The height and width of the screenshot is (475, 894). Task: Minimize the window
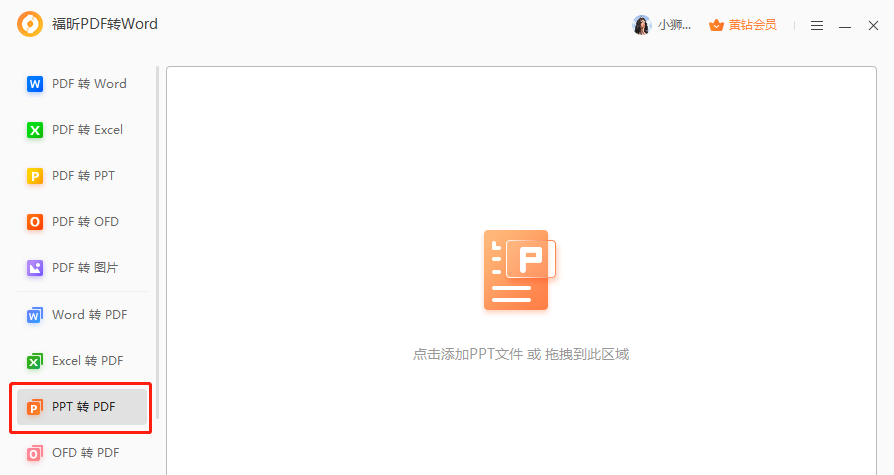(x=845, y=25)
